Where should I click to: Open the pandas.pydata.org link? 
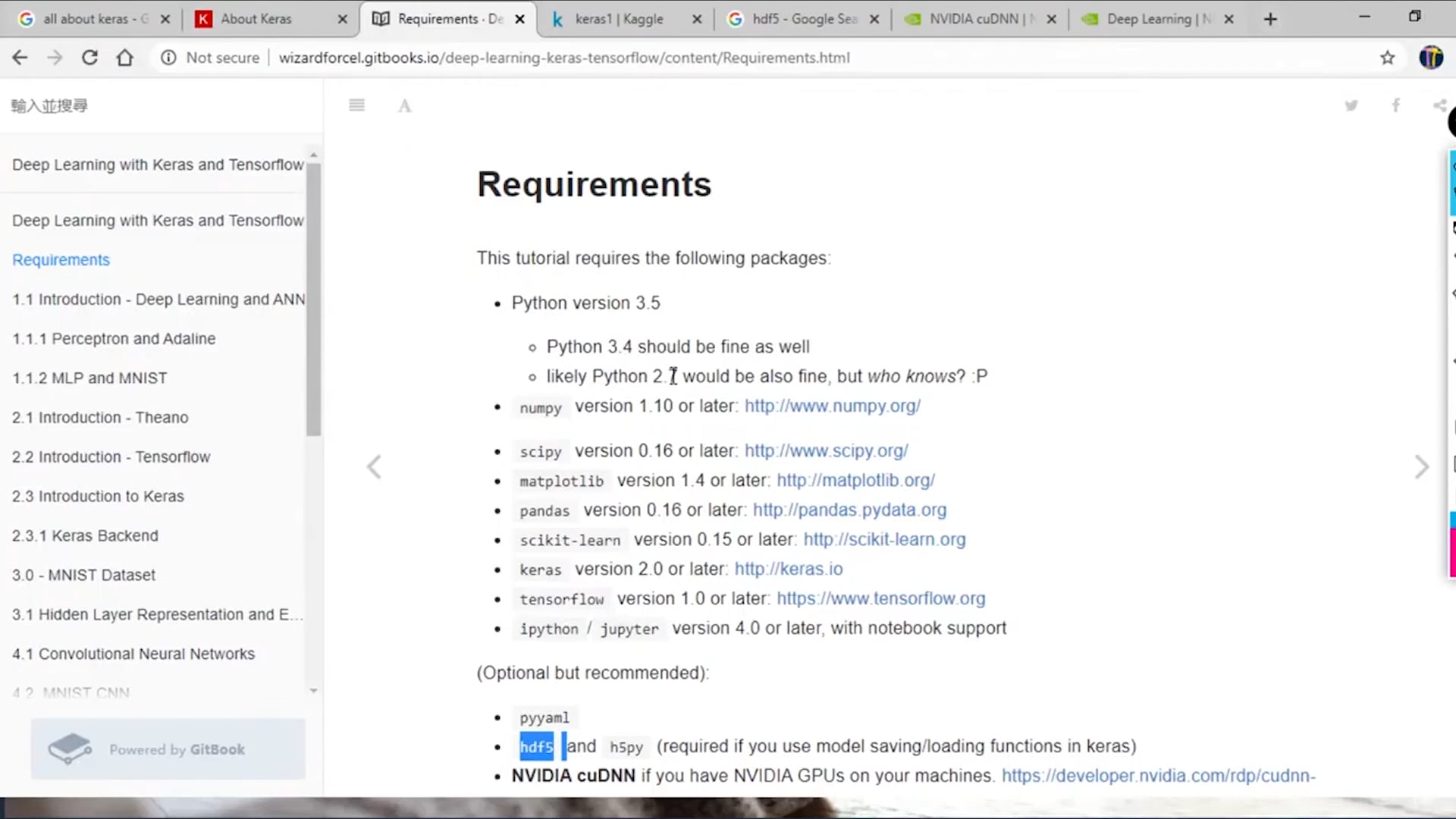pos(849,510)
